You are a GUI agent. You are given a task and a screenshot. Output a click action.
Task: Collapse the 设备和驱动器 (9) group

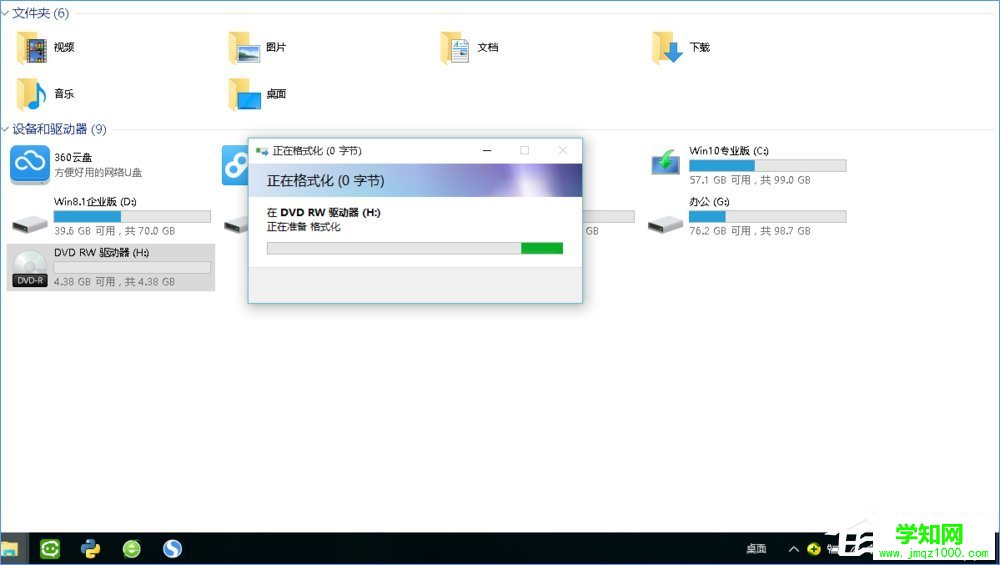(x=5, y=129)
